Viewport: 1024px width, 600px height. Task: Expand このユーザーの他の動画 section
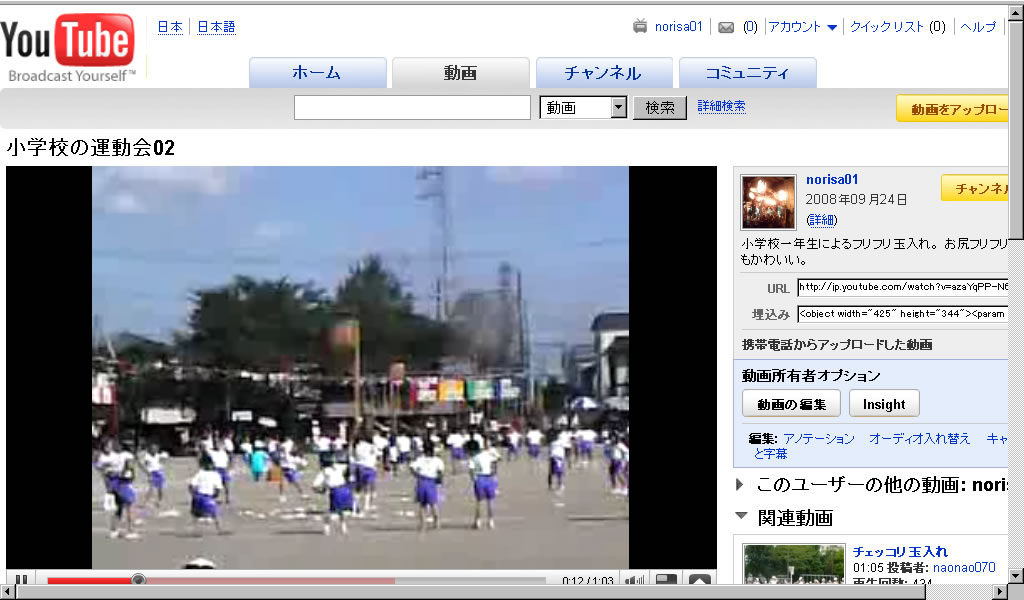(x=739, y=484)
